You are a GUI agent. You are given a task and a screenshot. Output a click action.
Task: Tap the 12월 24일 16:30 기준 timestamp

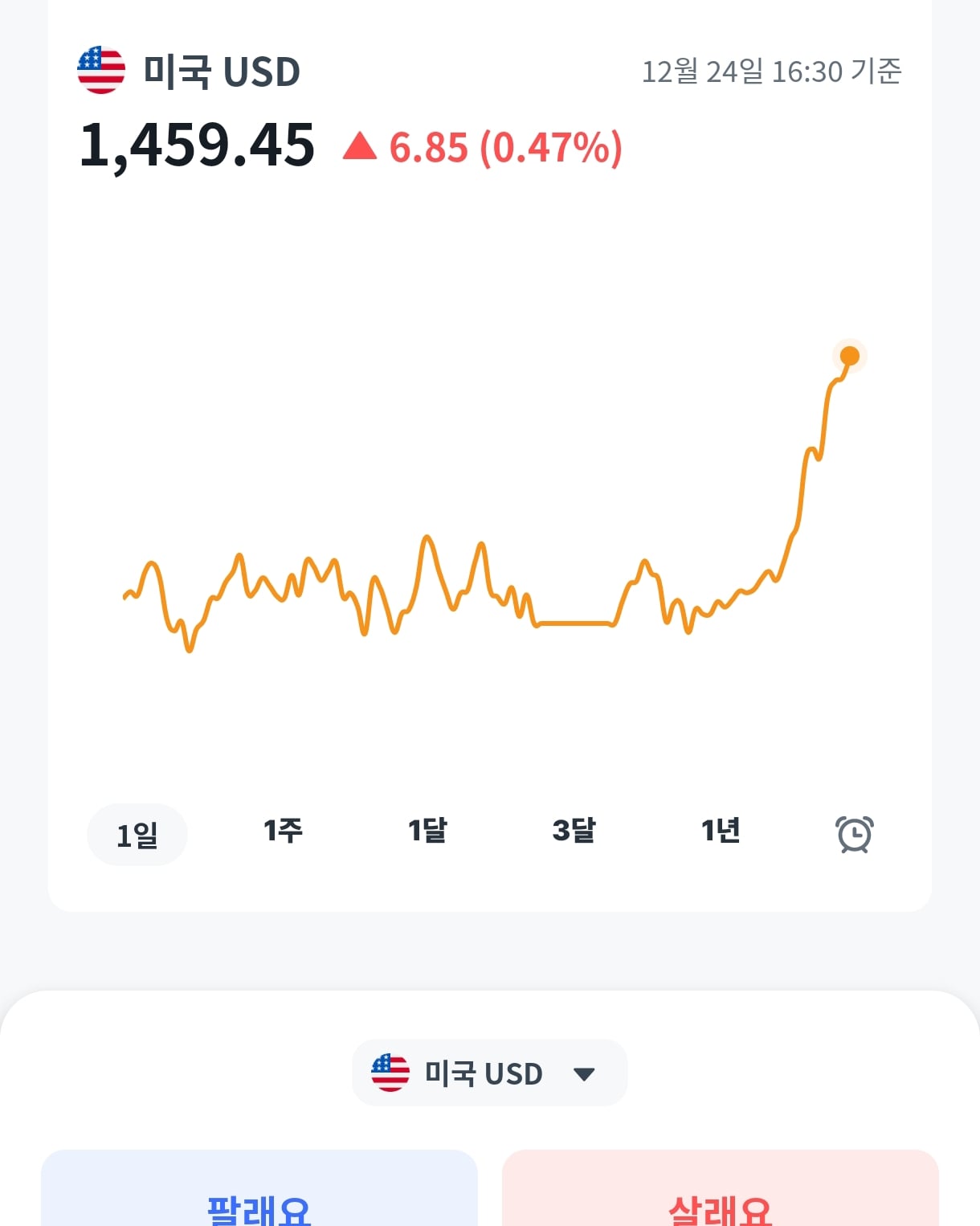[x=771, y=72]
